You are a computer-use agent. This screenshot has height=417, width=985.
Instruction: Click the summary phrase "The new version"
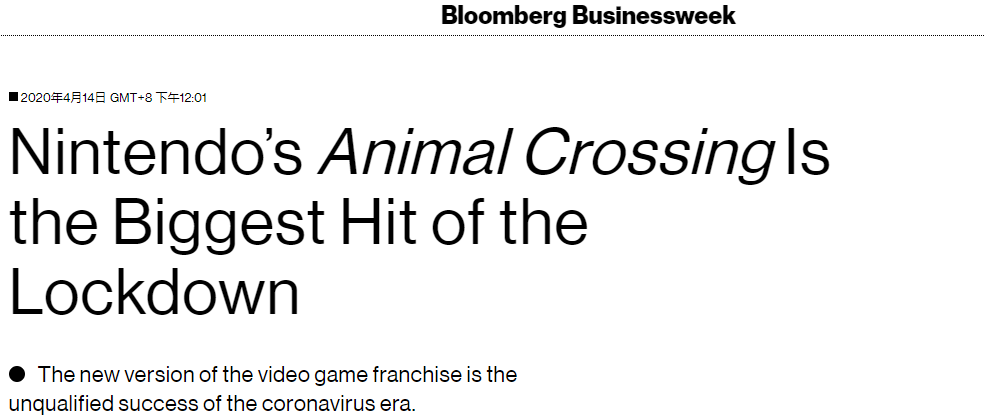click(102, 375)
